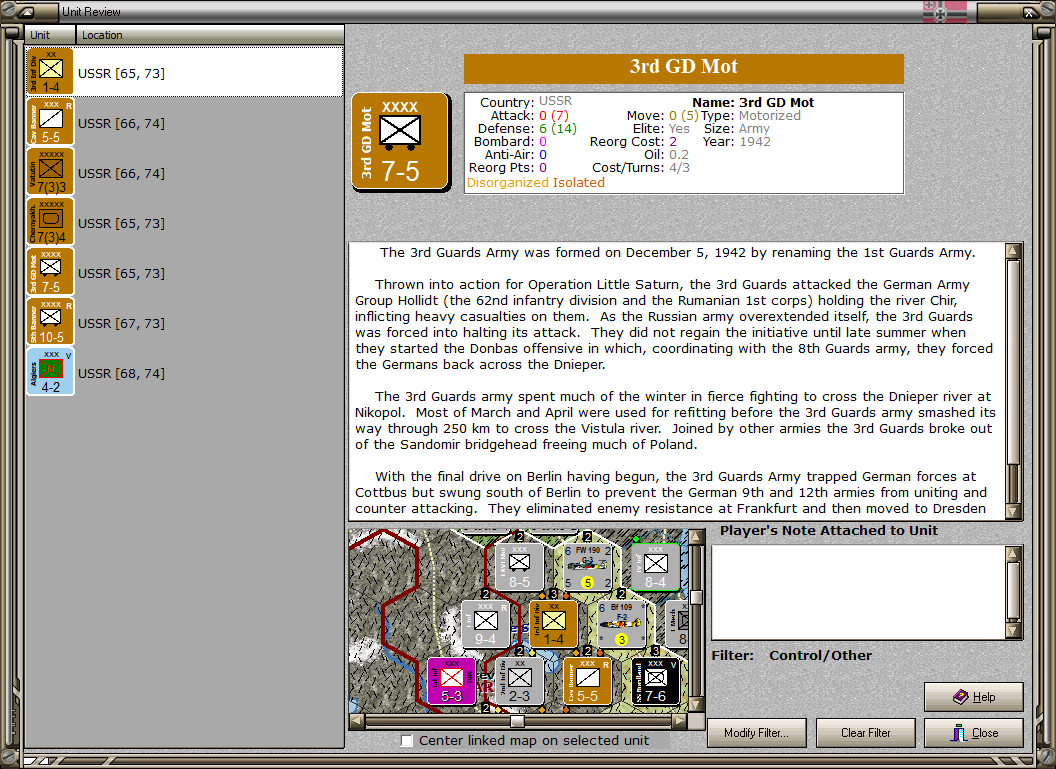Click the German flag icon in the title bar
The width and height of the screenshot is (1056, 769).
[944, 11]
